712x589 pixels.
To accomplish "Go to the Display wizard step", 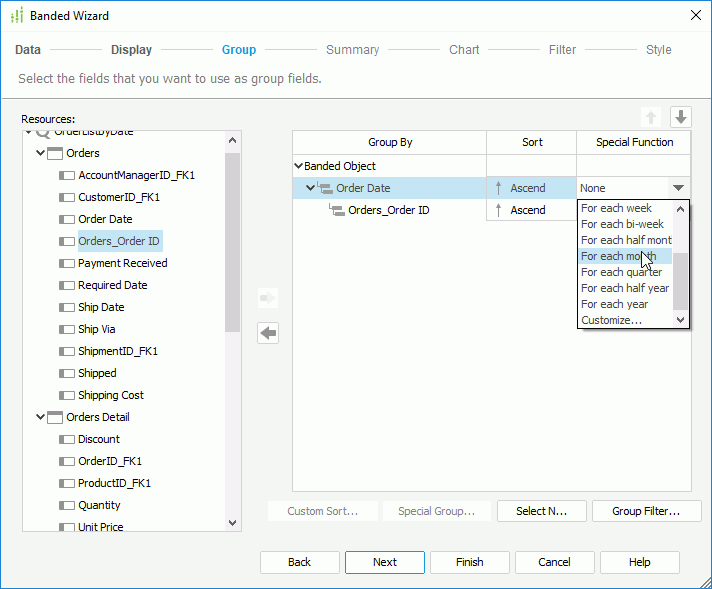I will 131,49.
